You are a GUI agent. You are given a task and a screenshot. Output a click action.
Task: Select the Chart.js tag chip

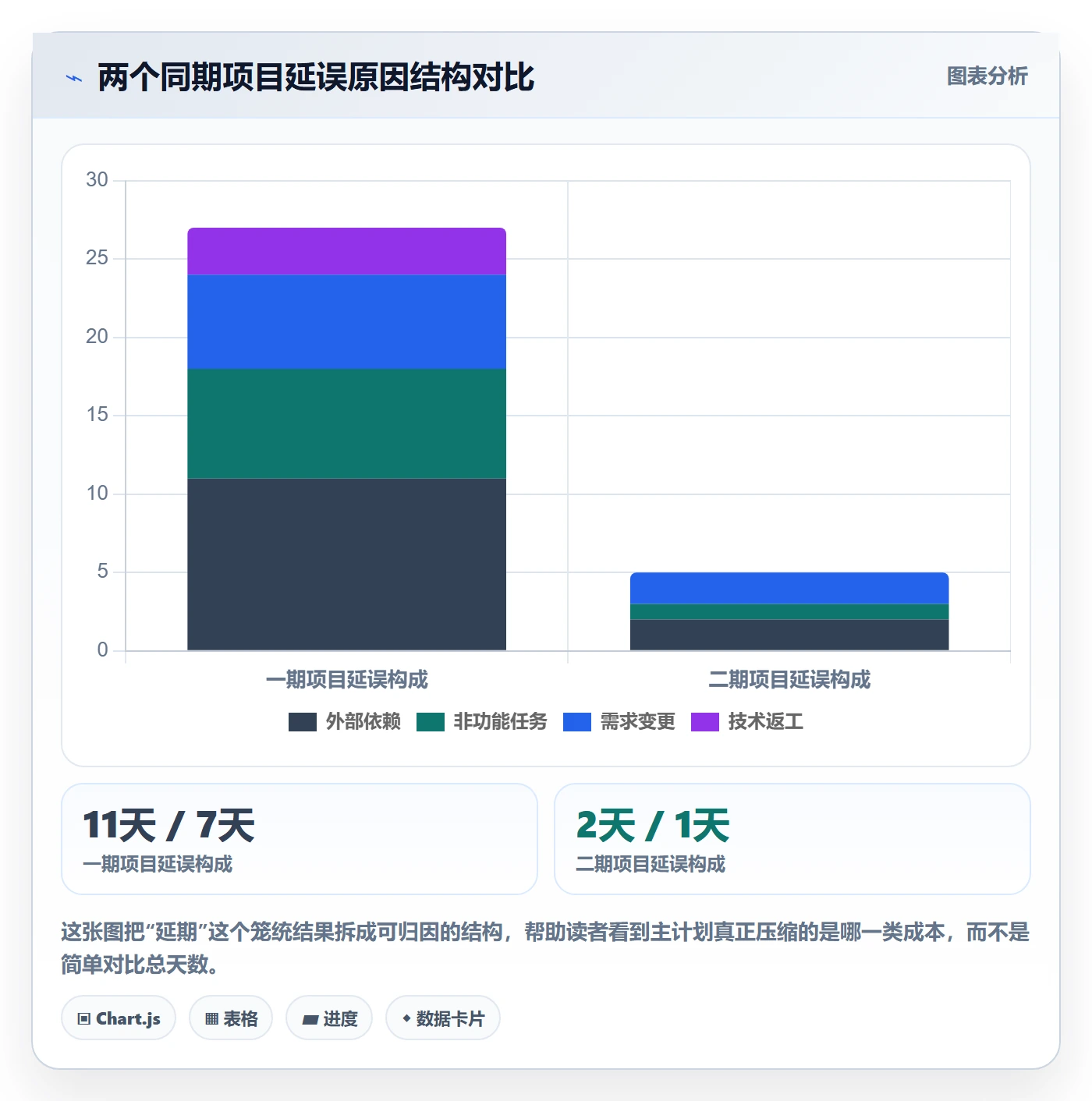tap(119, 1018)
